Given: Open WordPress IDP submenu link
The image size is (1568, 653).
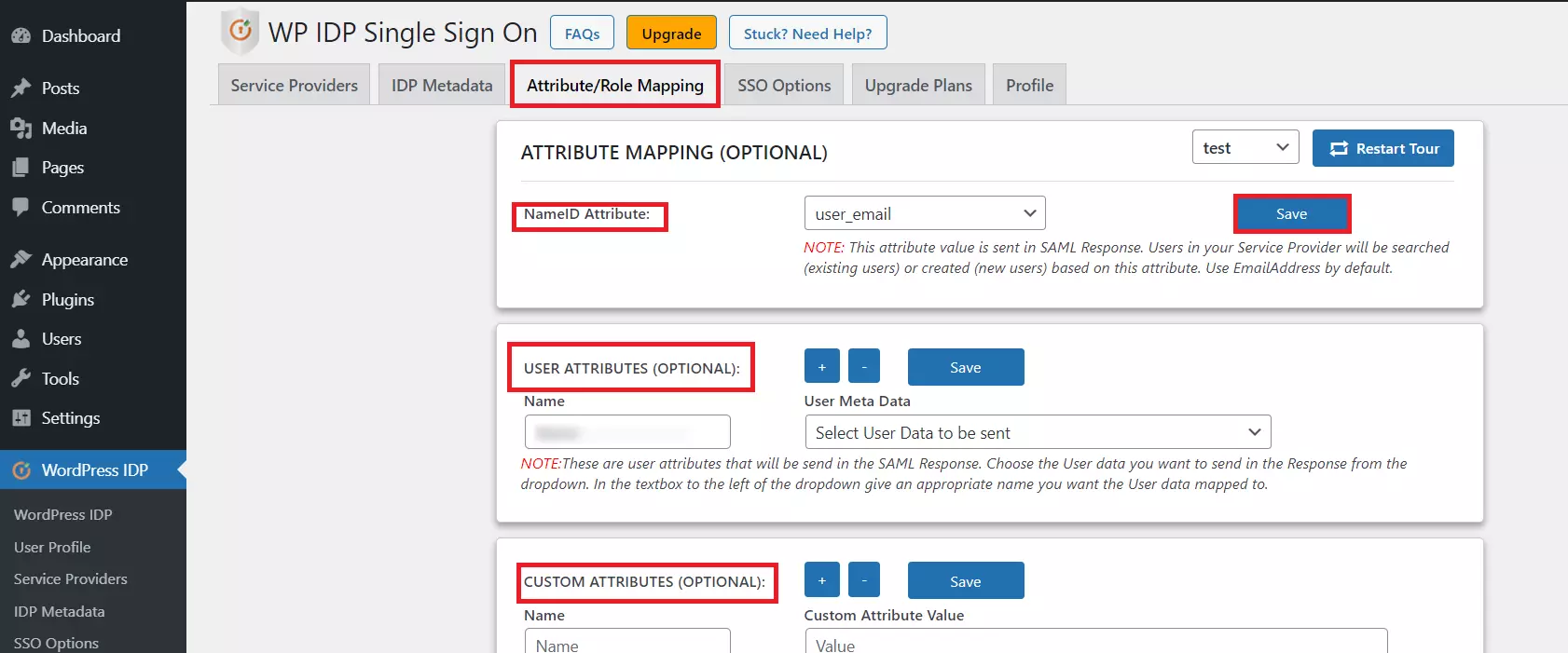Looking at the screenshot, I should [x=62, y=514].
